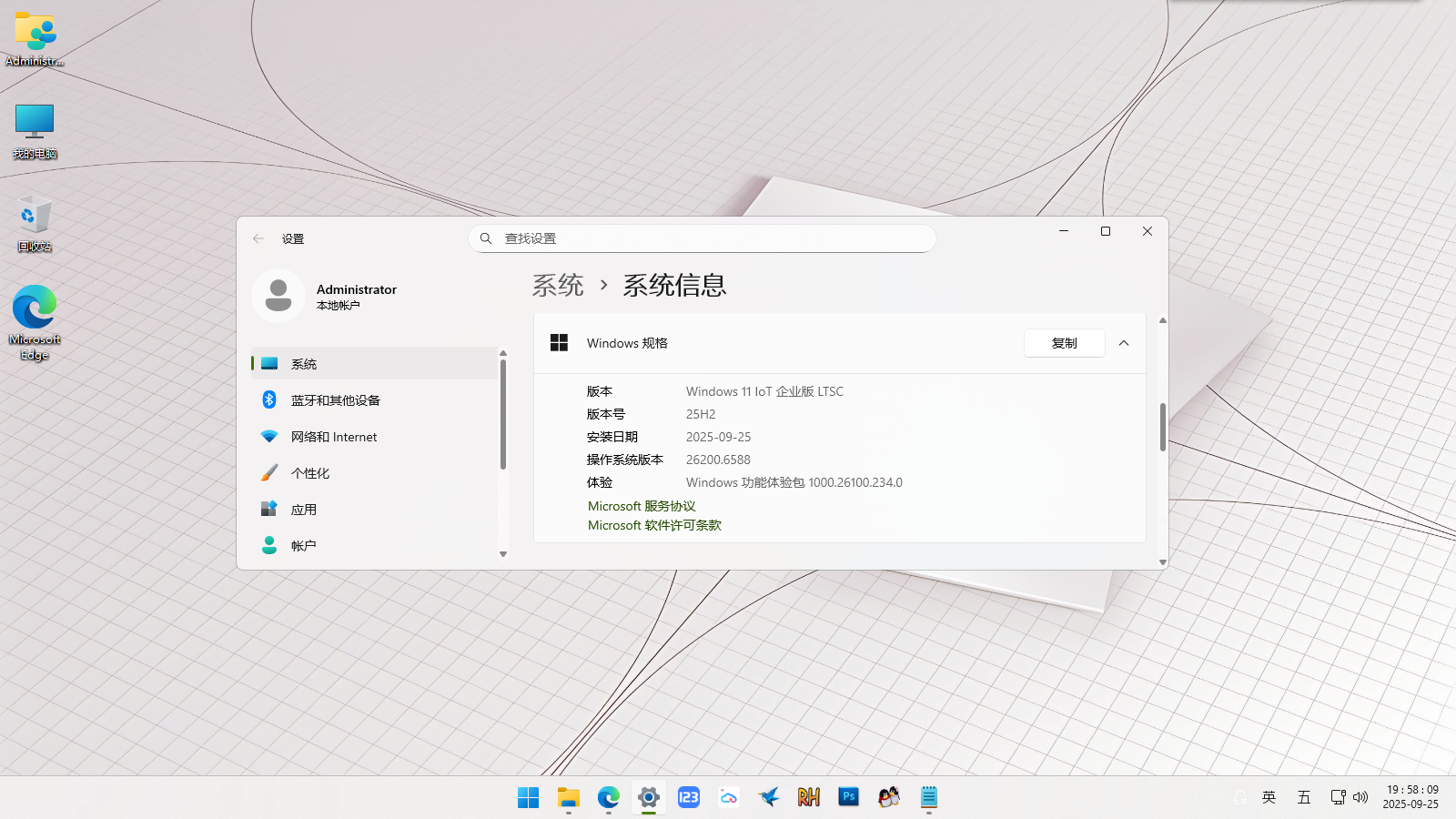1456x819 pixels.
Task: Select the version value 25H2
Action: click(701, 414)
